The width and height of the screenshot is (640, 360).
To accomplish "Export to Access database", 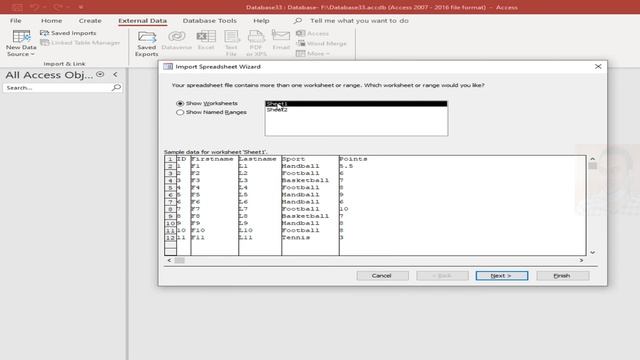I will pos(313,33).
